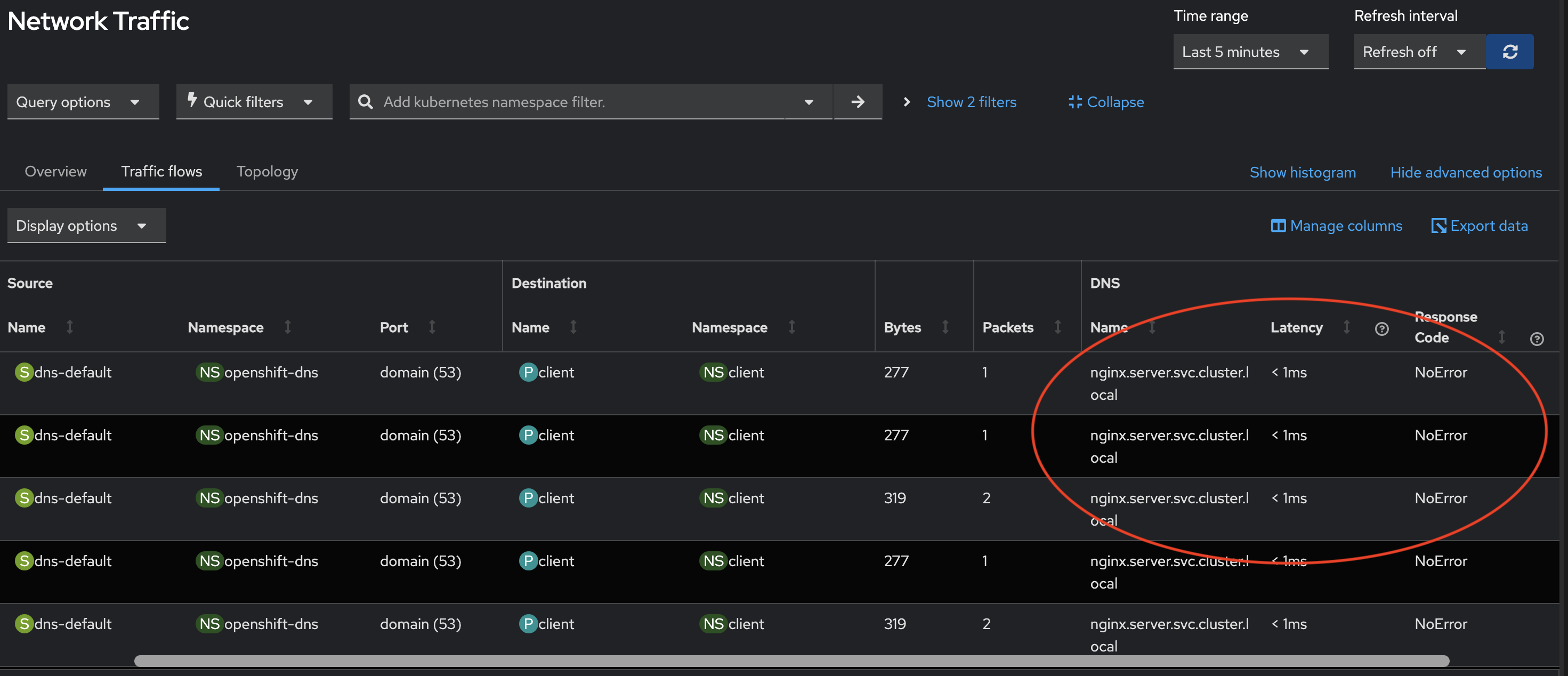Click the Latency column help icon
This screenshot has height=676, width=1568.
(1381, 329)
